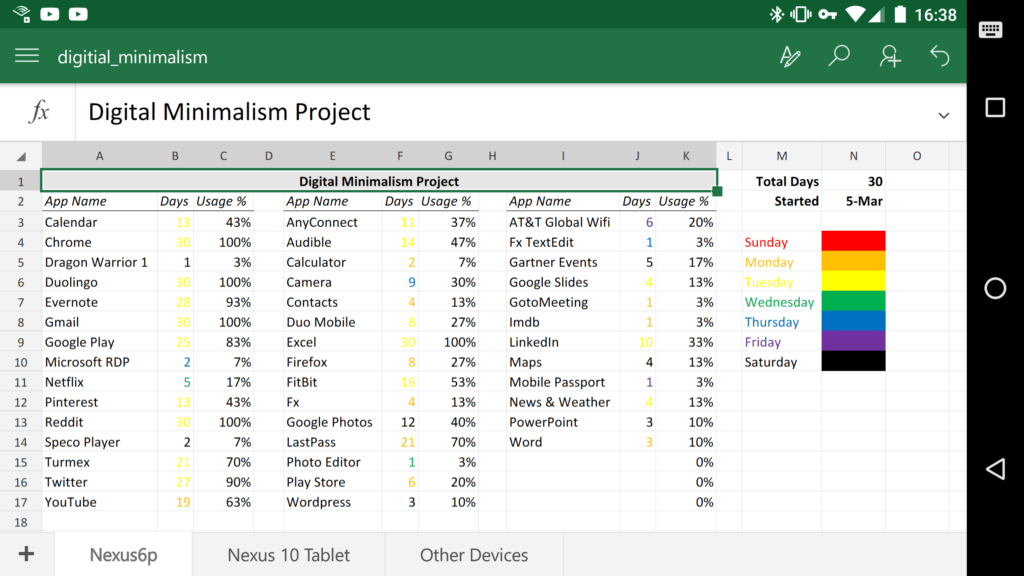Tap the Bluetooth status icon

(776, 14)
